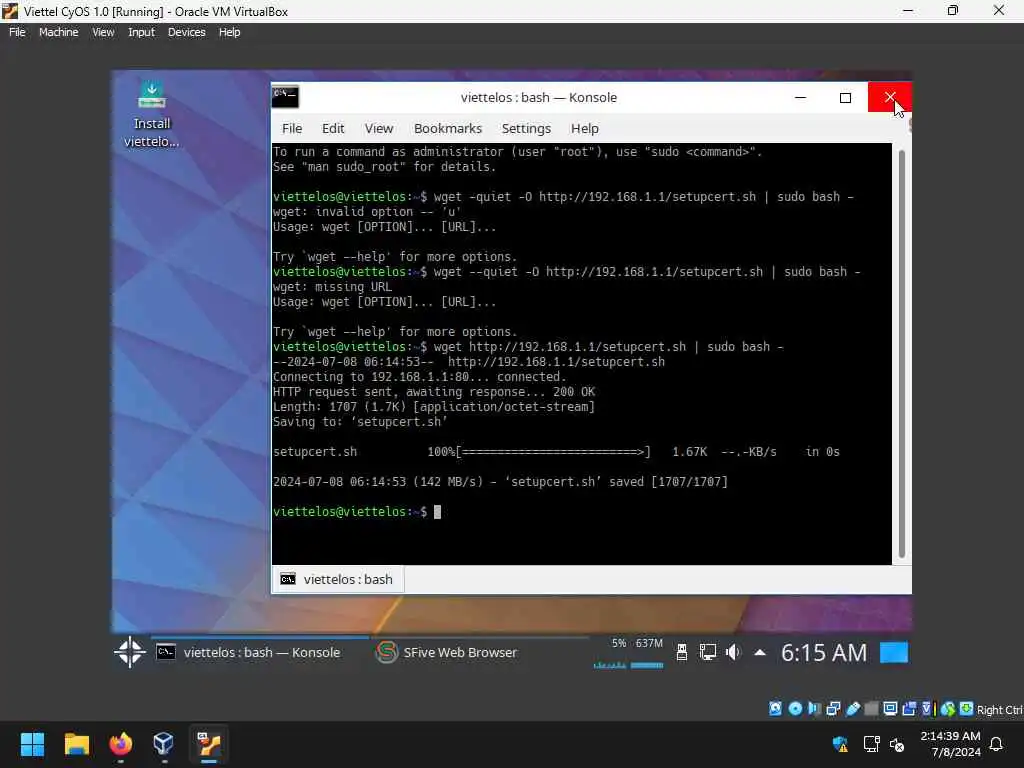Select the 'viettelos : bash' Konsole tab

coord(338,579)
